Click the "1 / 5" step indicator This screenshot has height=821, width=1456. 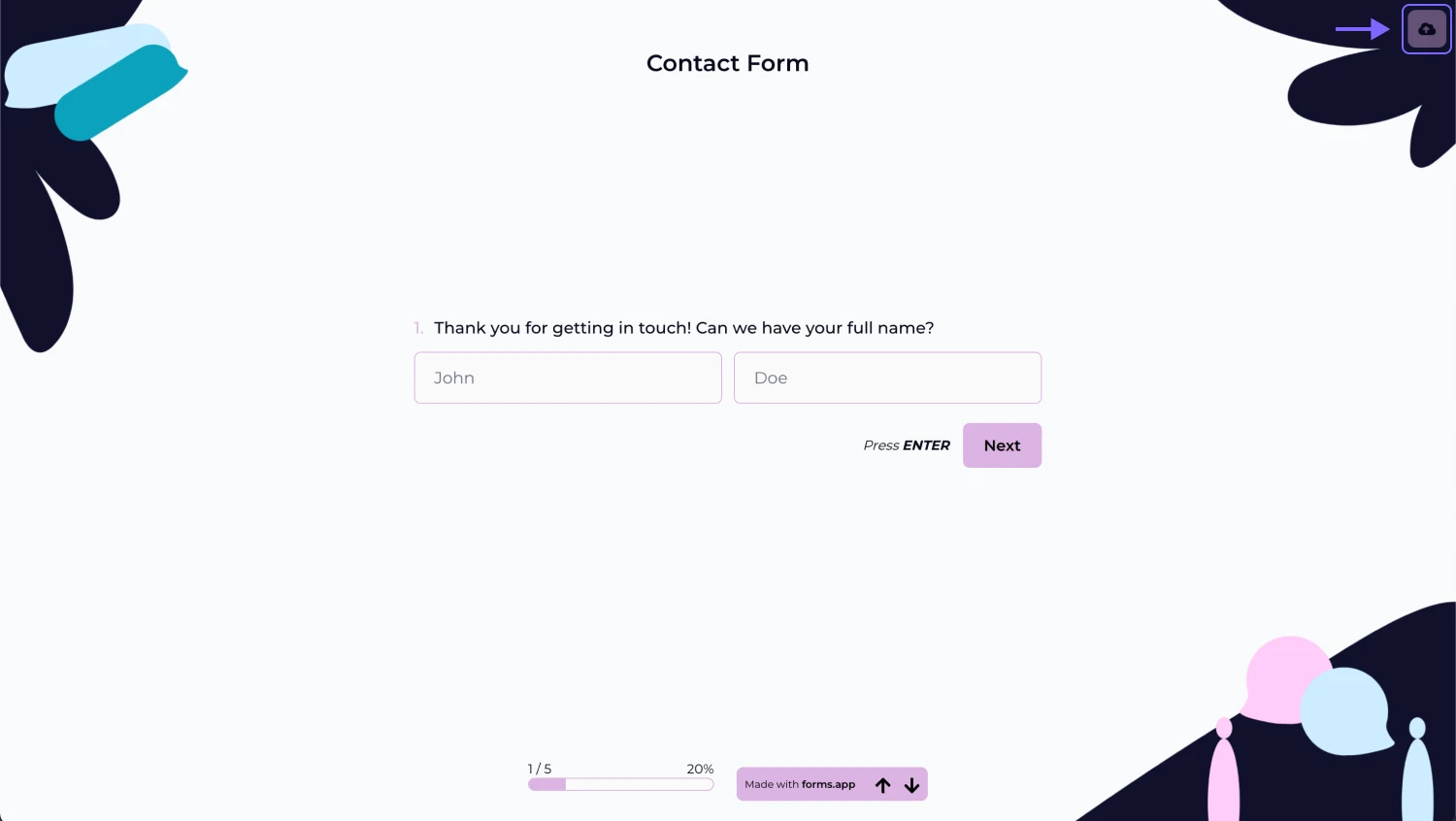[x=540, y=769]
